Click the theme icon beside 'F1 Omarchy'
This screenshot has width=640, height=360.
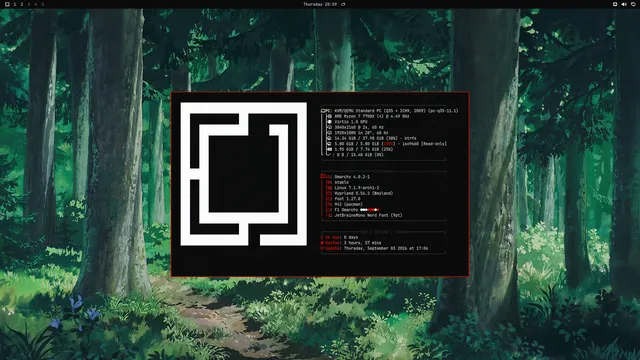(329, 210)
